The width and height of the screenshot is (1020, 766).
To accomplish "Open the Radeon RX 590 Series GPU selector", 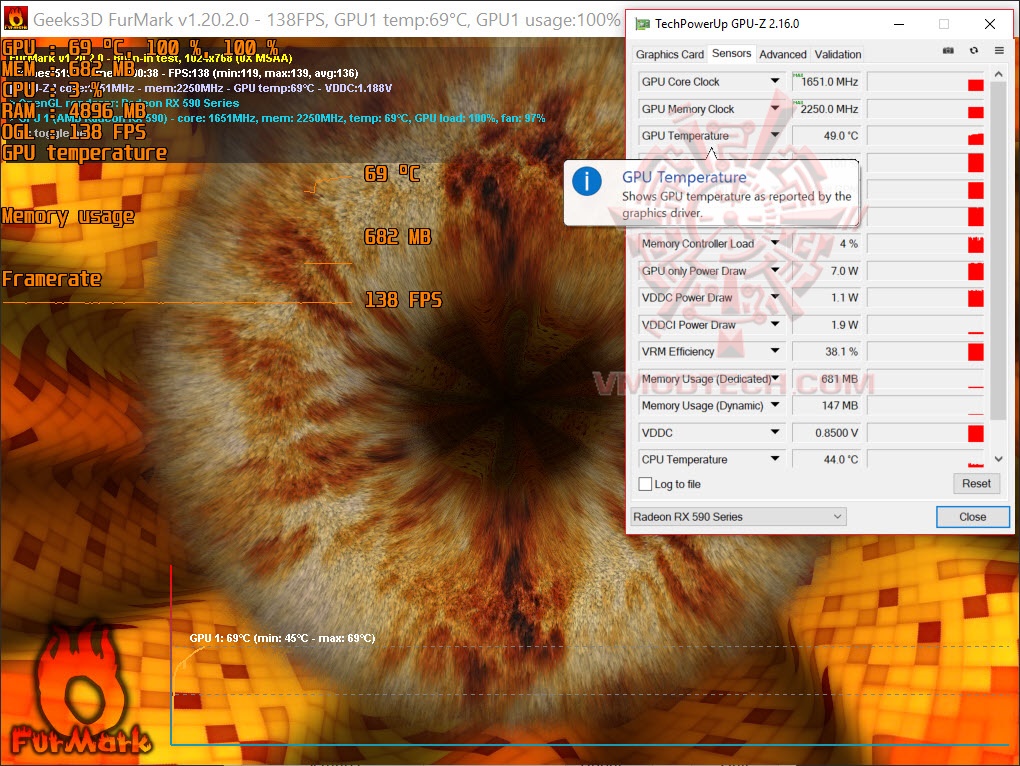I will 738,517.
